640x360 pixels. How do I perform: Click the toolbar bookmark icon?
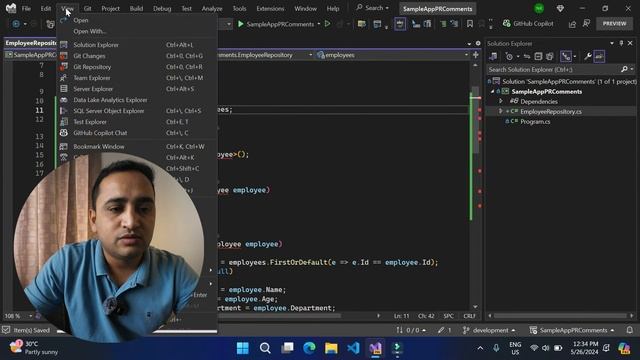click(470, 24)
